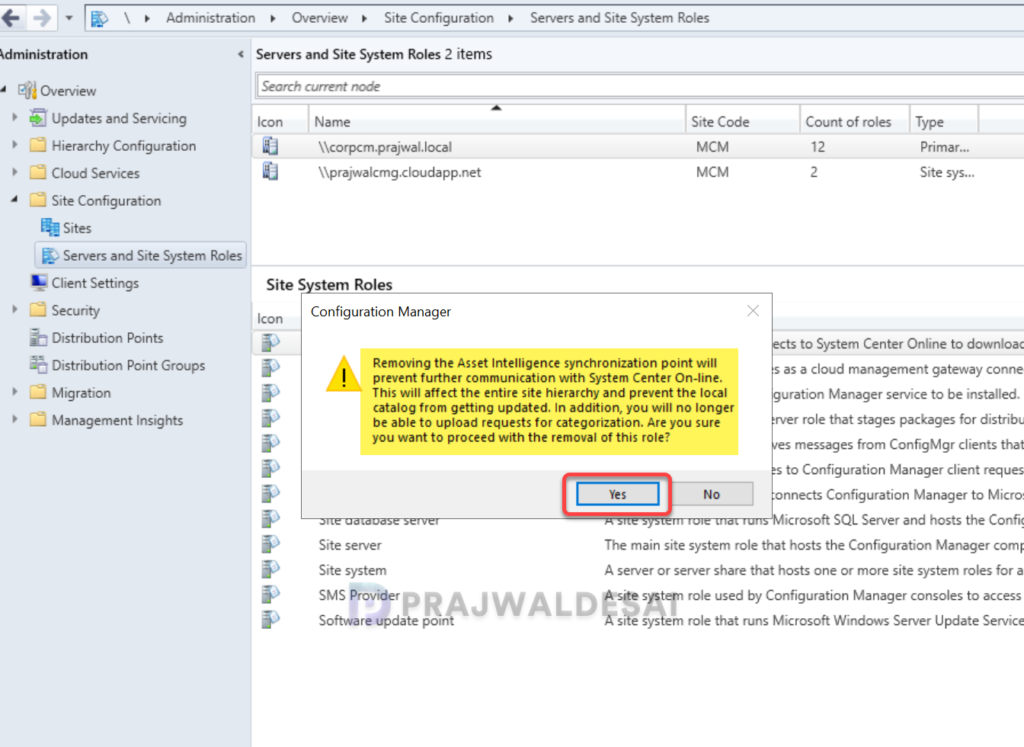Click Hierarchy Configuration folder icon
The image size is (1024, 747).
(38, 145)
